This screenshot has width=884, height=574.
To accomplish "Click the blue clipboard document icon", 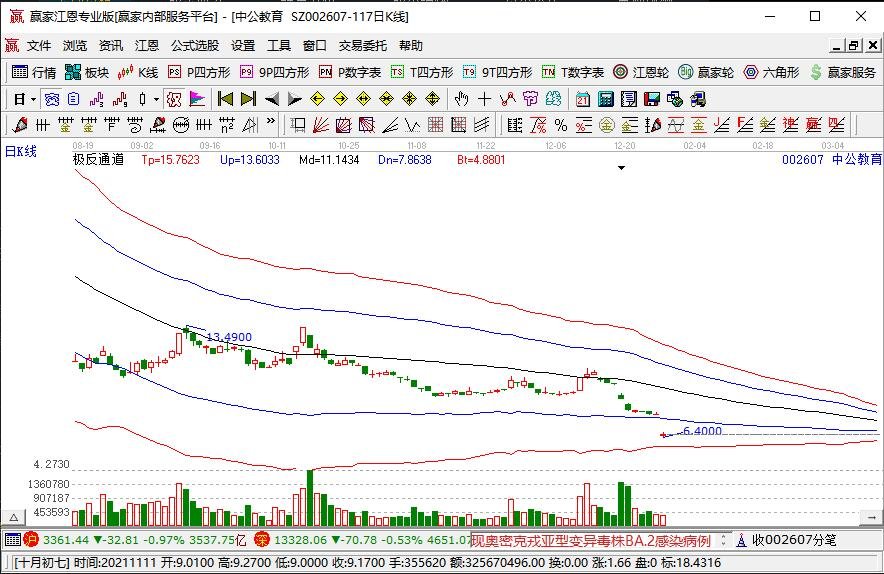I will point(74,100).
